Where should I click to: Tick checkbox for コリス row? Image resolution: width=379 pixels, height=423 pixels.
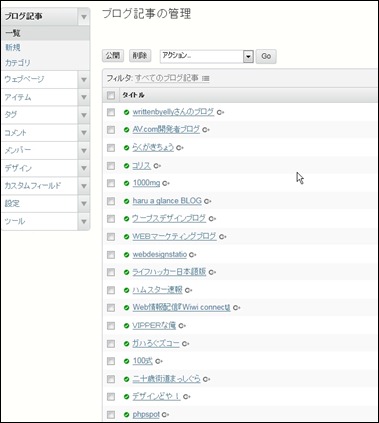[111, 166]
